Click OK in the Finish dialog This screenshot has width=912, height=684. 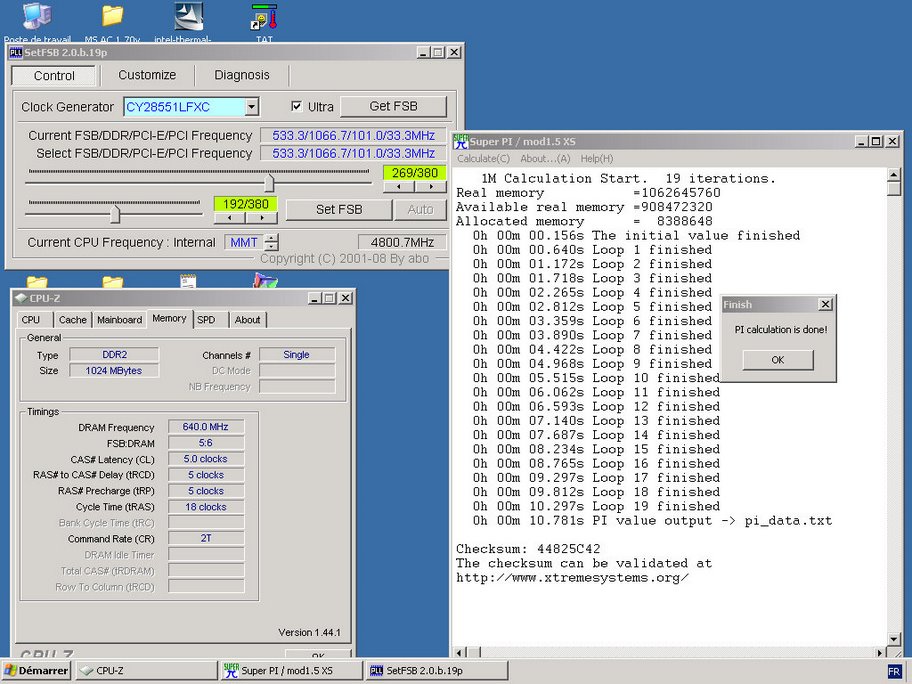(778, 360)
